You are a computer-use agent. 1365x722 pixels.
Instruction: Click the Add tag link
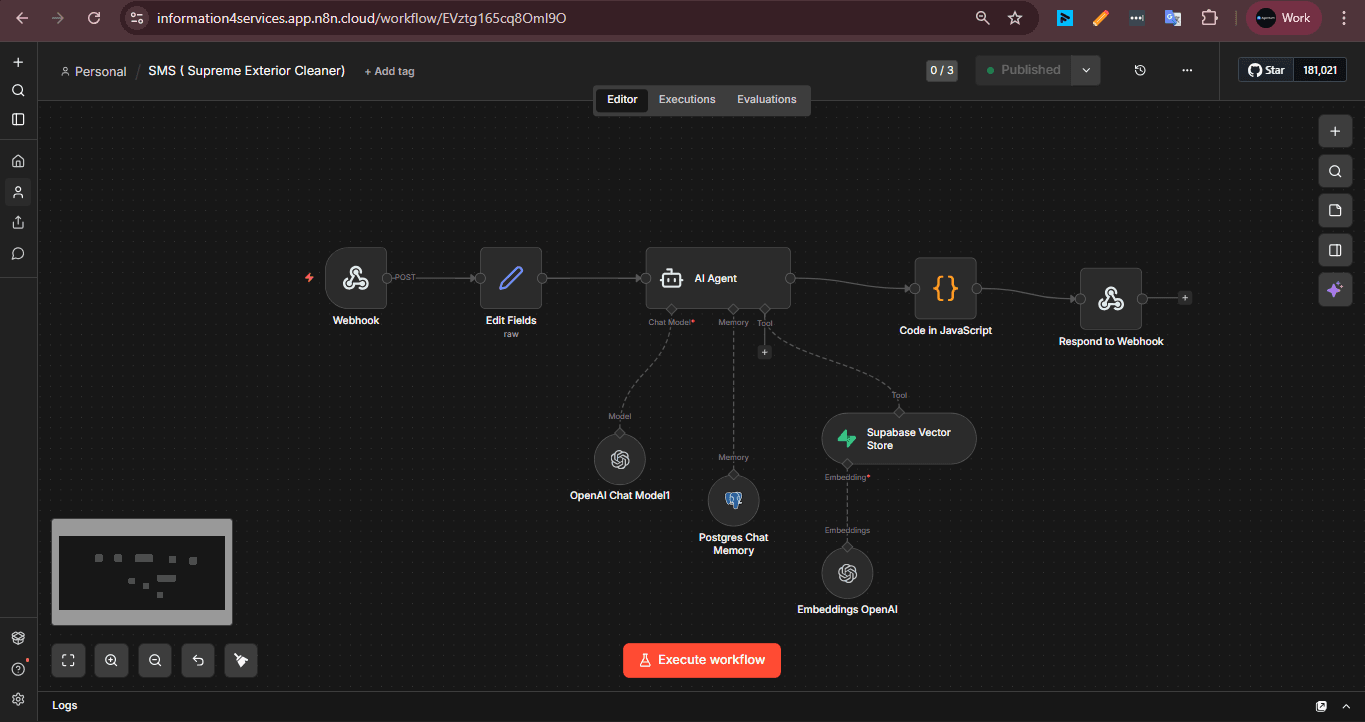pyautogui.click(x=389, y=71)
